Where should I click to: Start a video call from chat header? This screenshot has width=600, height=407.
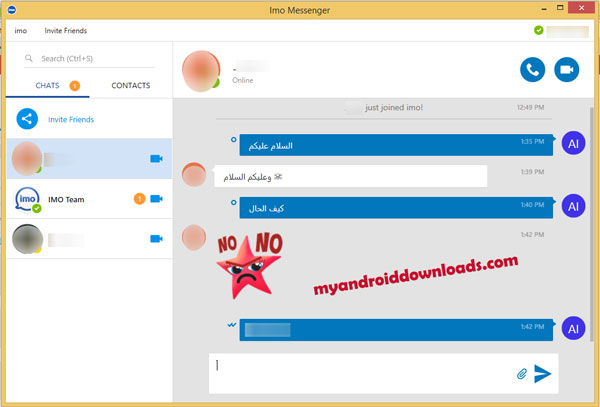coord(566,70)
